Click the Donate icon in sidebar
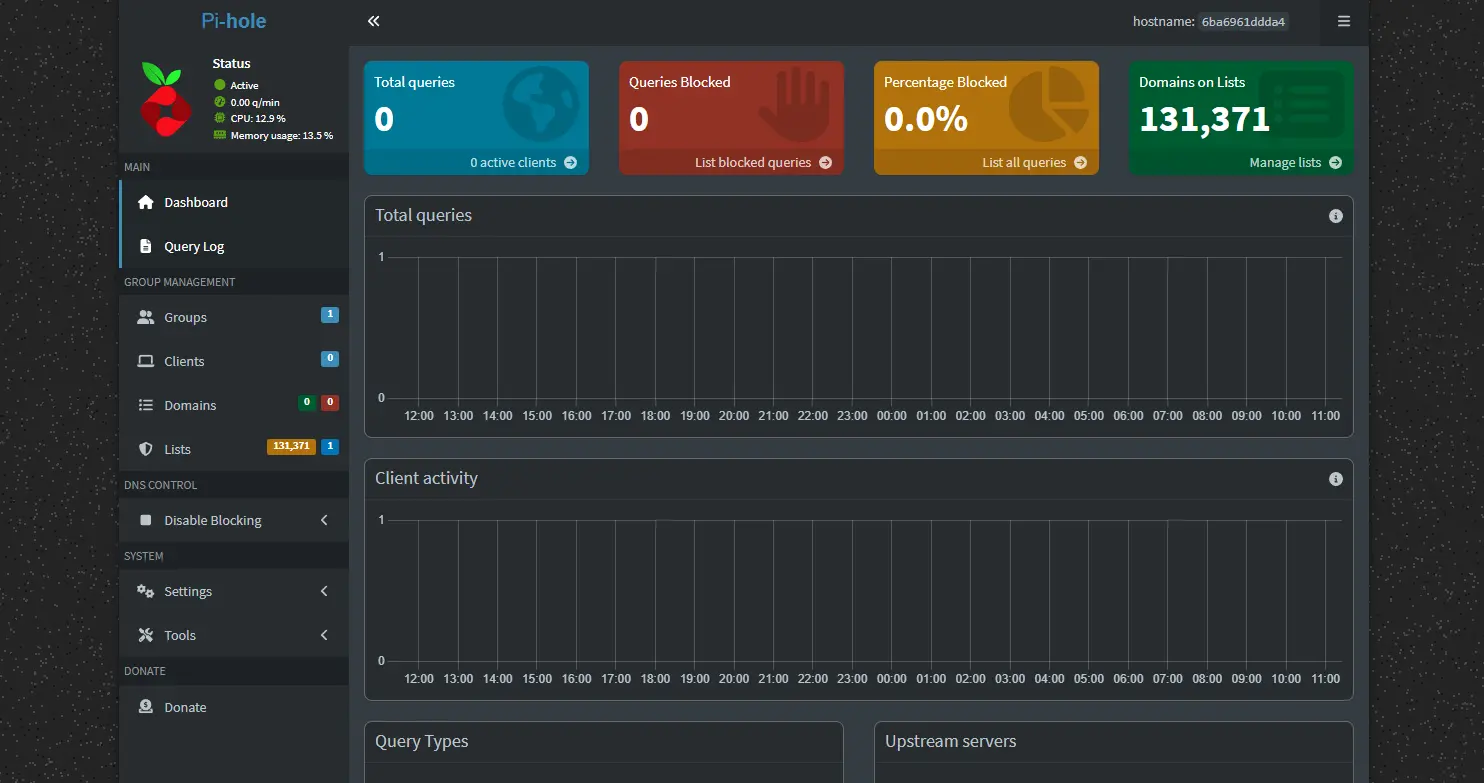 (146, 707)
